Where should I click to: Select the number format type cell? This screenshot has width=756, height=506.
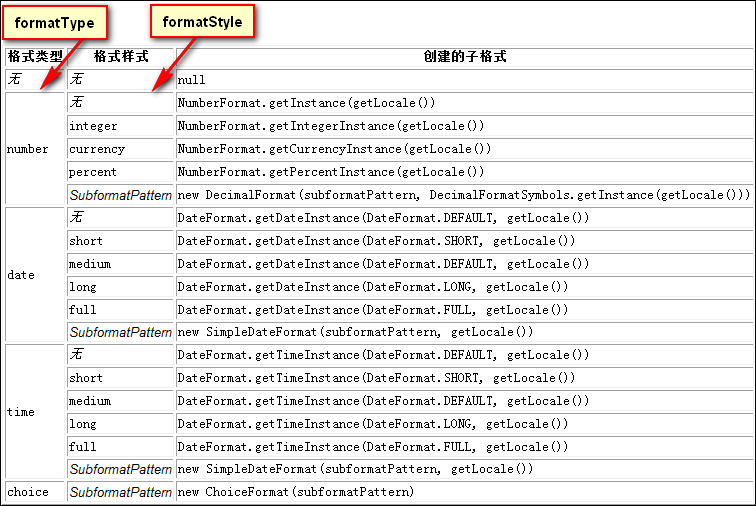35,149
